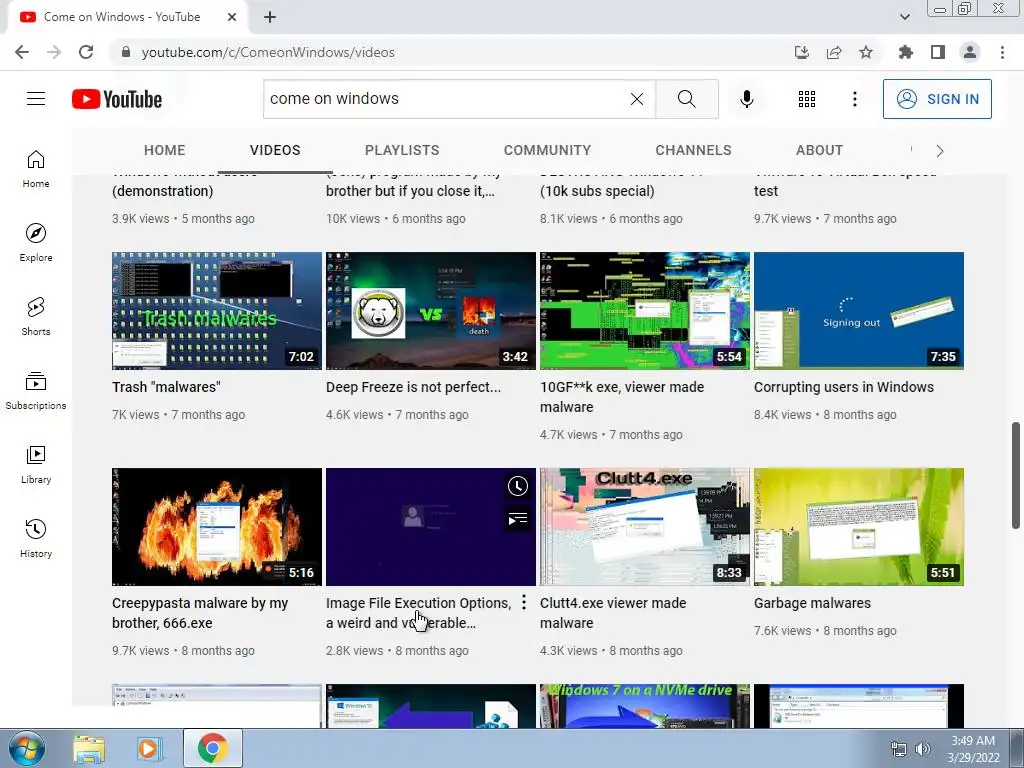Toggle Chrome side panel
Screen dimensions: 1024x768
tap(938, 52)
